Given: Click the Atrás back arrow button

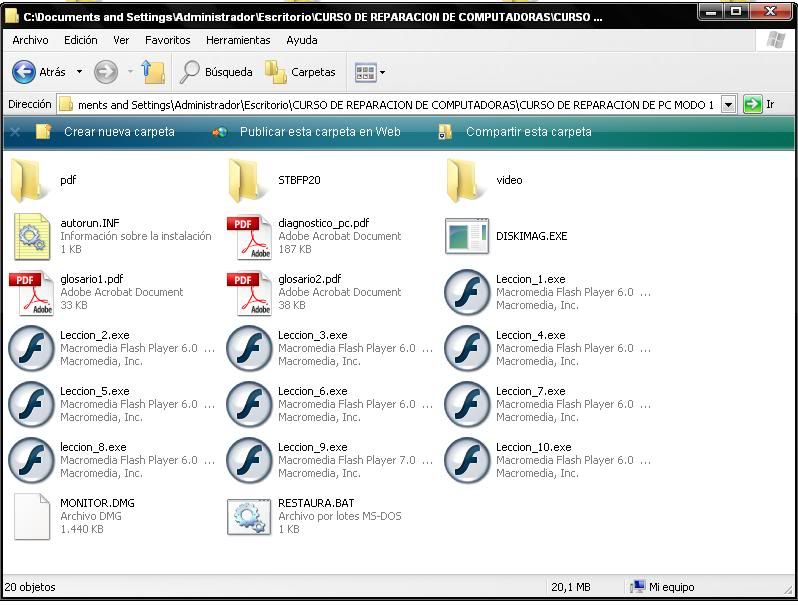Looking at the screenshot, I should pos(24,72).
